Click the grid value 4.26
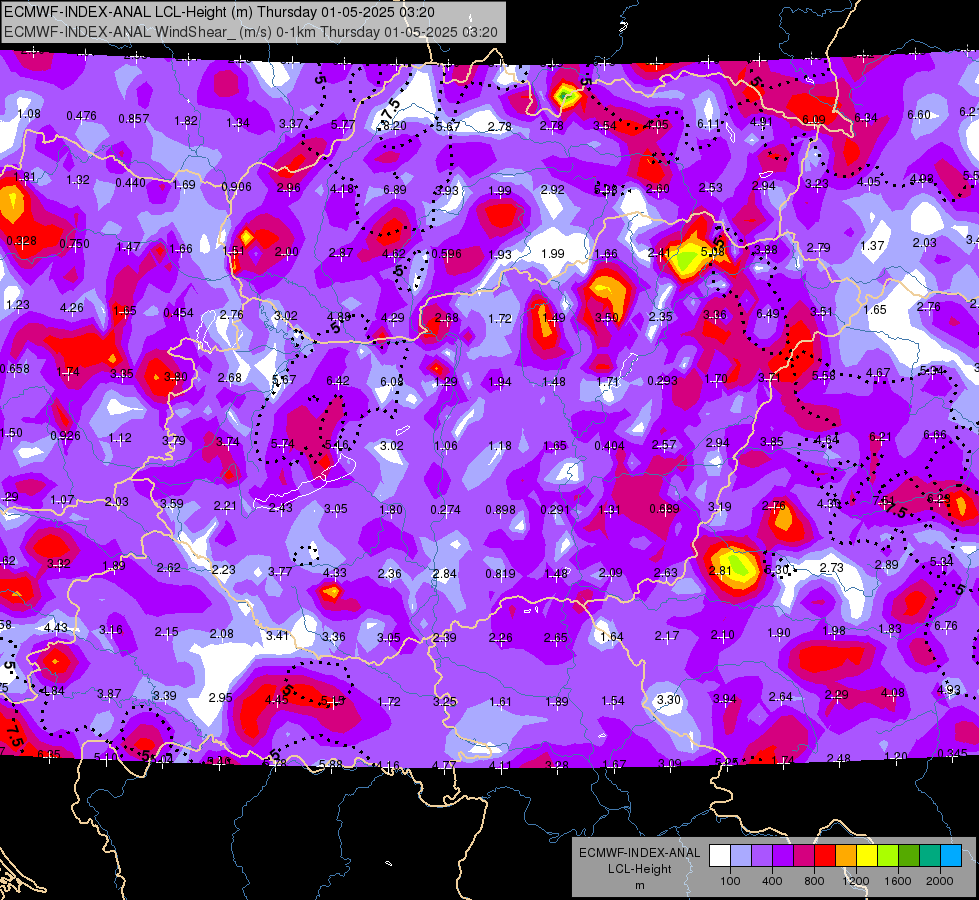This screenshot has width=979, height=900. pos(72,307)
